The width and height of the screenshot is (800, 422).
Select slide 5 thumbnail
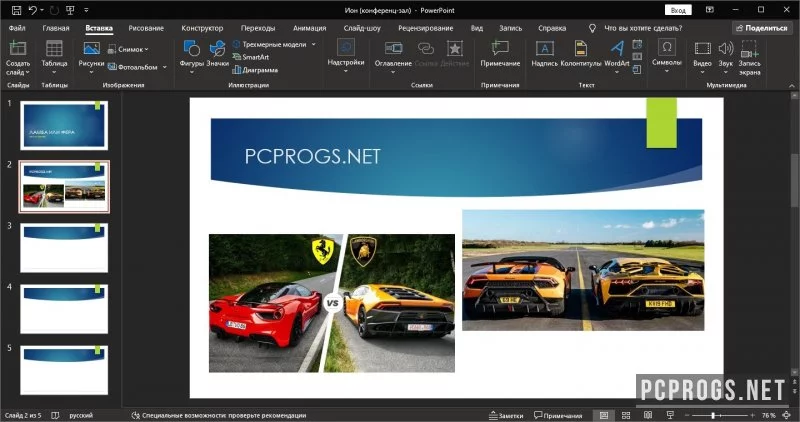point(64,370)
